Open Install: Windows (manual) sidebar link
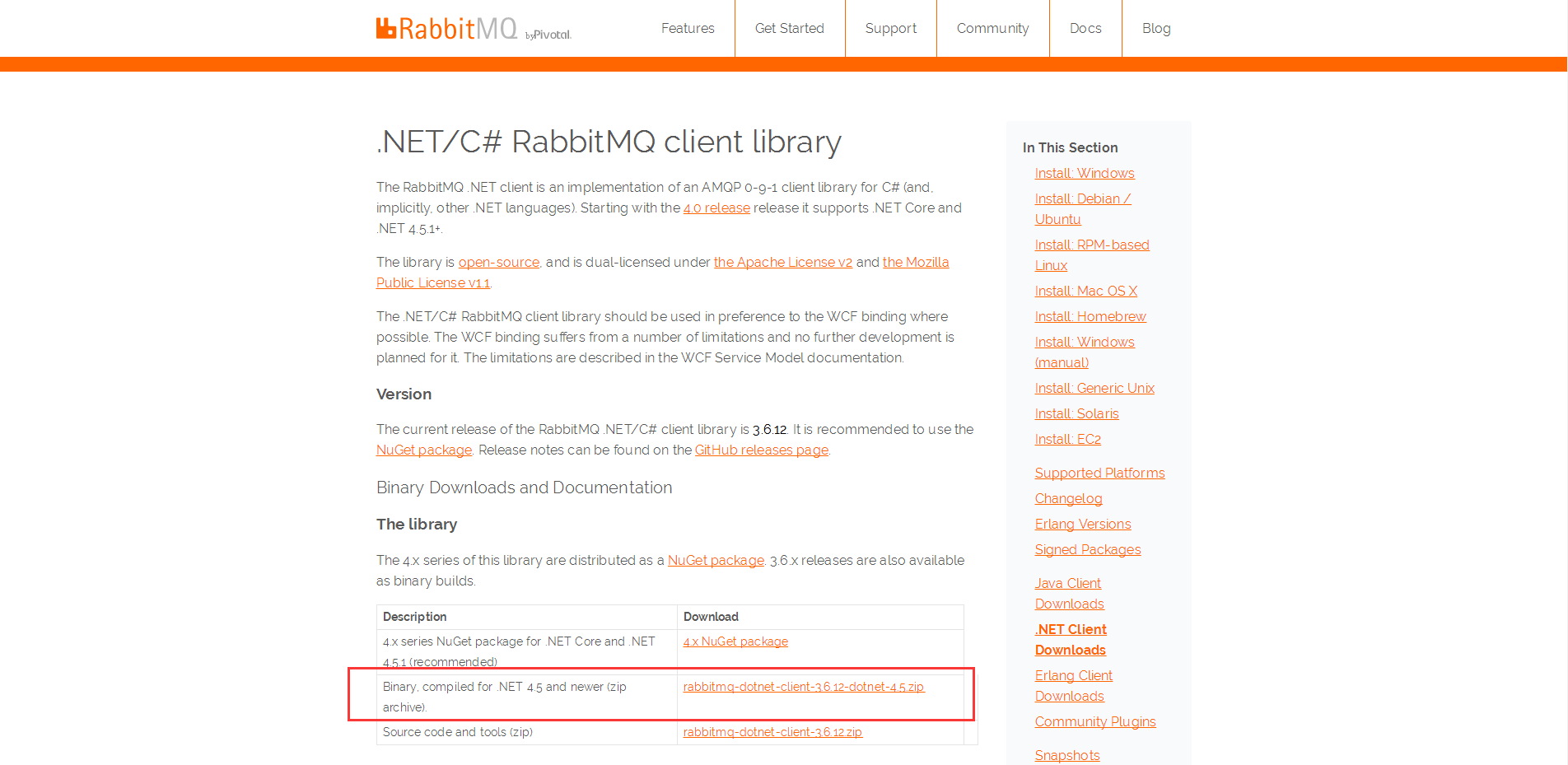 click(1085, 352)
